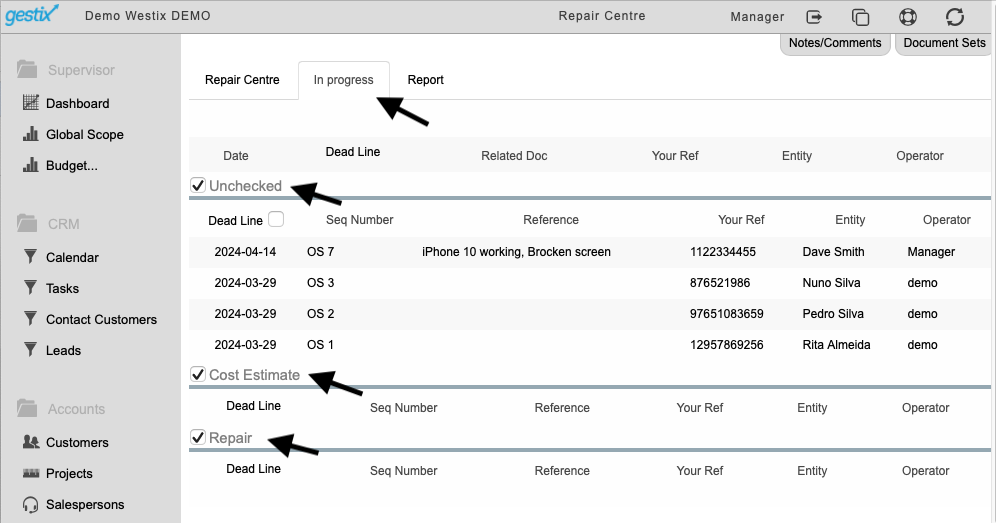Viewport: 996px width, 523px height.
Task: Open the Notes/Comments tab
Action: point(835,43)
